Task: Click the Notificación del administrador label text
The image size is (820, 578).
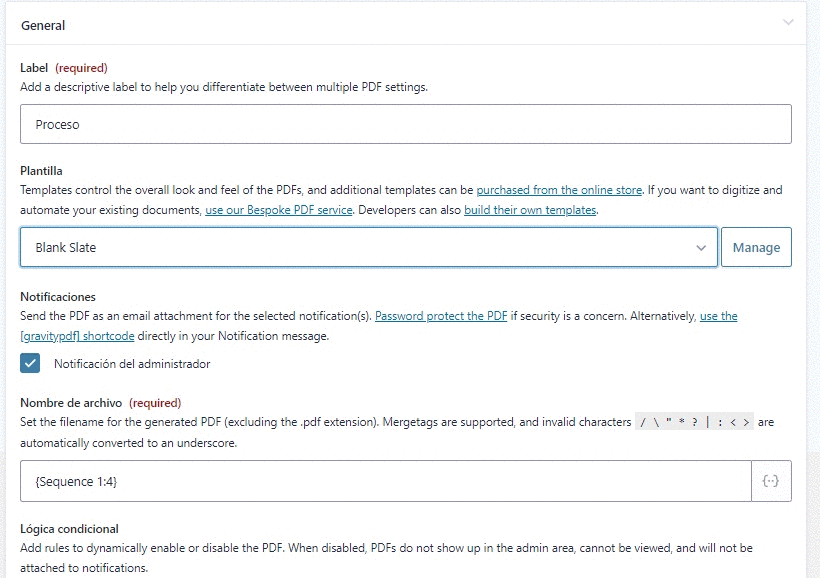Action: [132, 364]
